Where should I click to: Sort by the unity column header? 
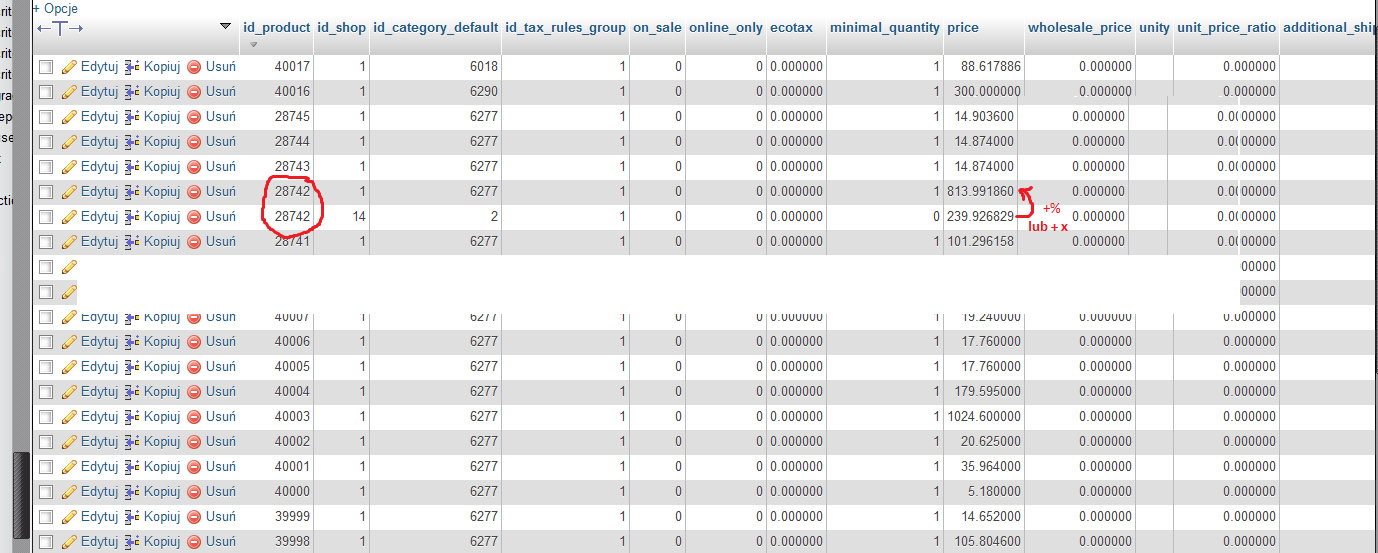click(1154, 27)
